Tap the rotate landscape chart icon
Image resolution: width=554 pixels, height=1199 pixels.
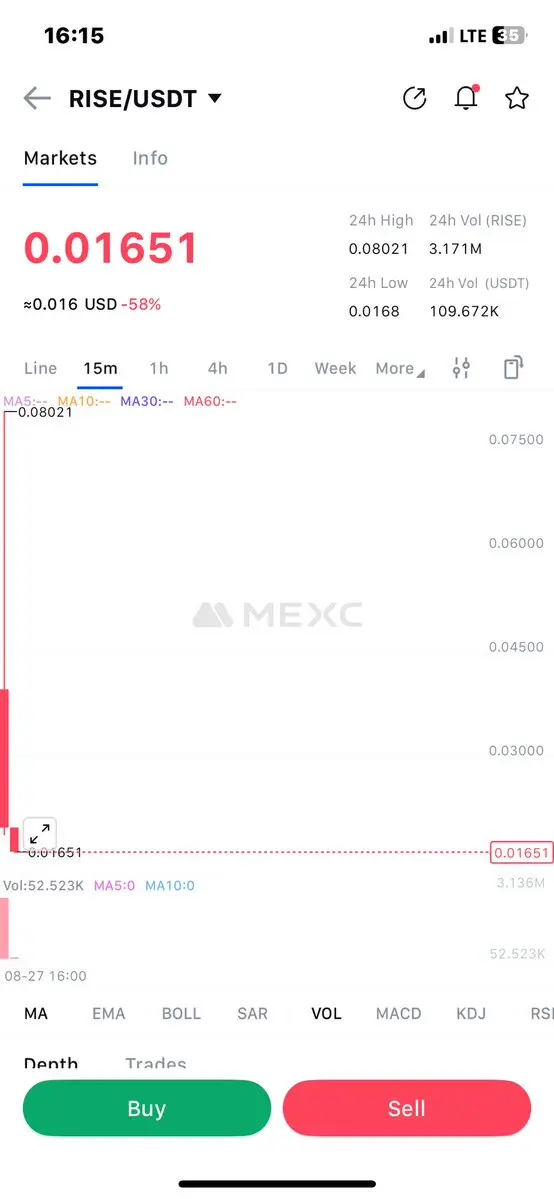click(x=513, y=368)
